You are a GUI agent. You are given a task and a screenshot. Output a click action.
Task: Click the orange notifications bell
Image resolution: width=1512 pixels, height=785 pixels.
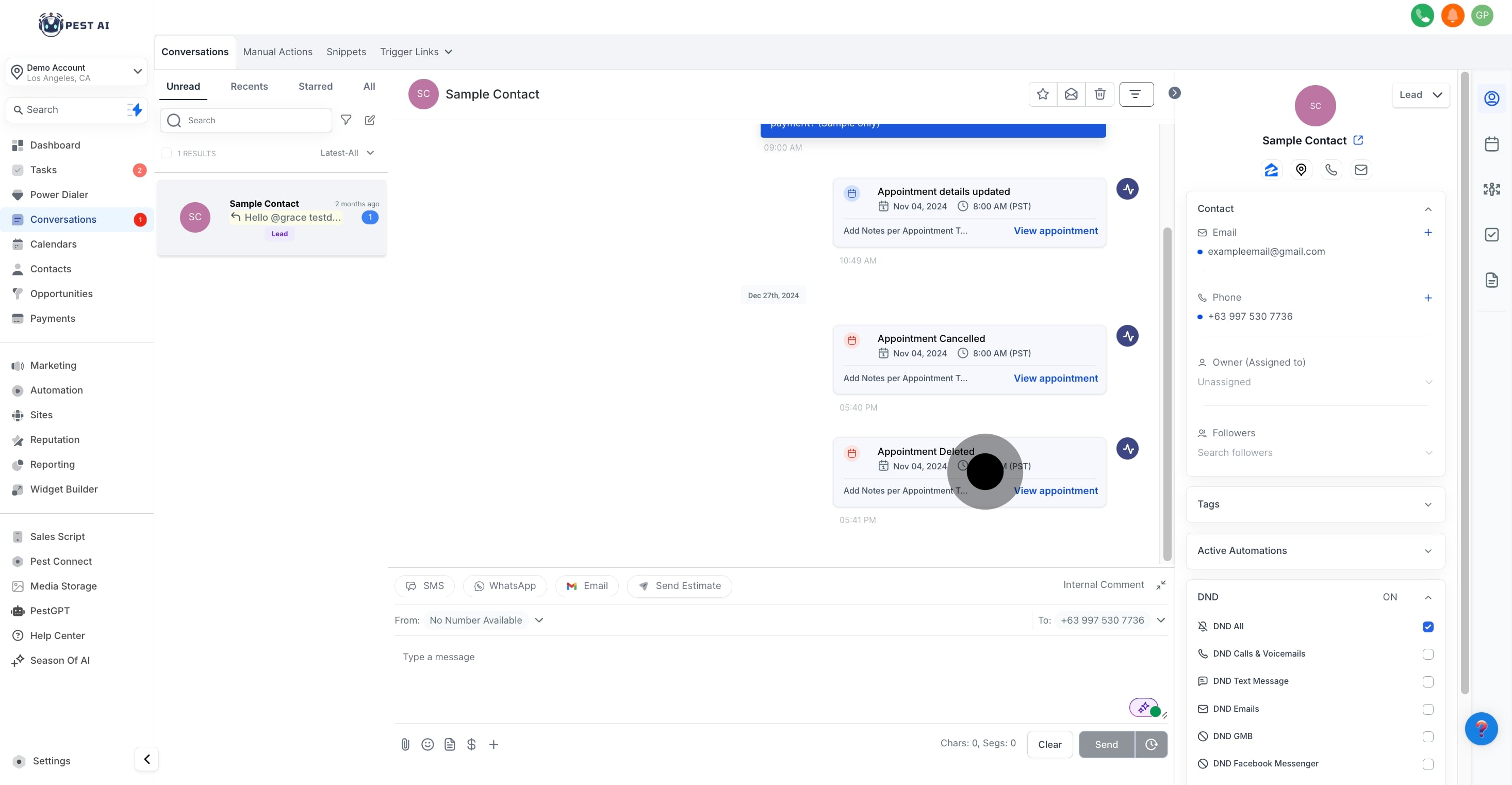point(1452,15)
